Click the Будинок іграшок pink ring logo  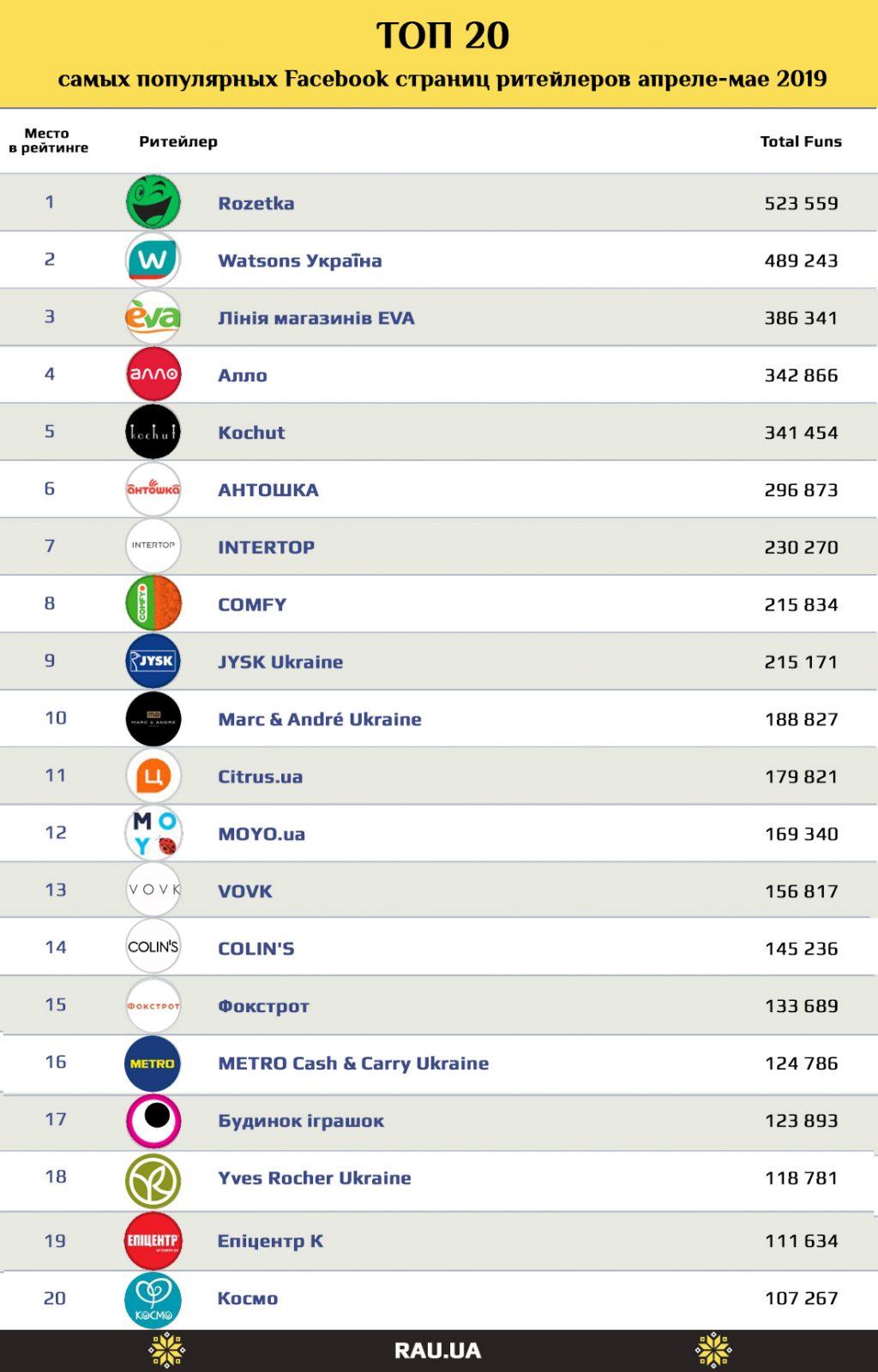153,1120
